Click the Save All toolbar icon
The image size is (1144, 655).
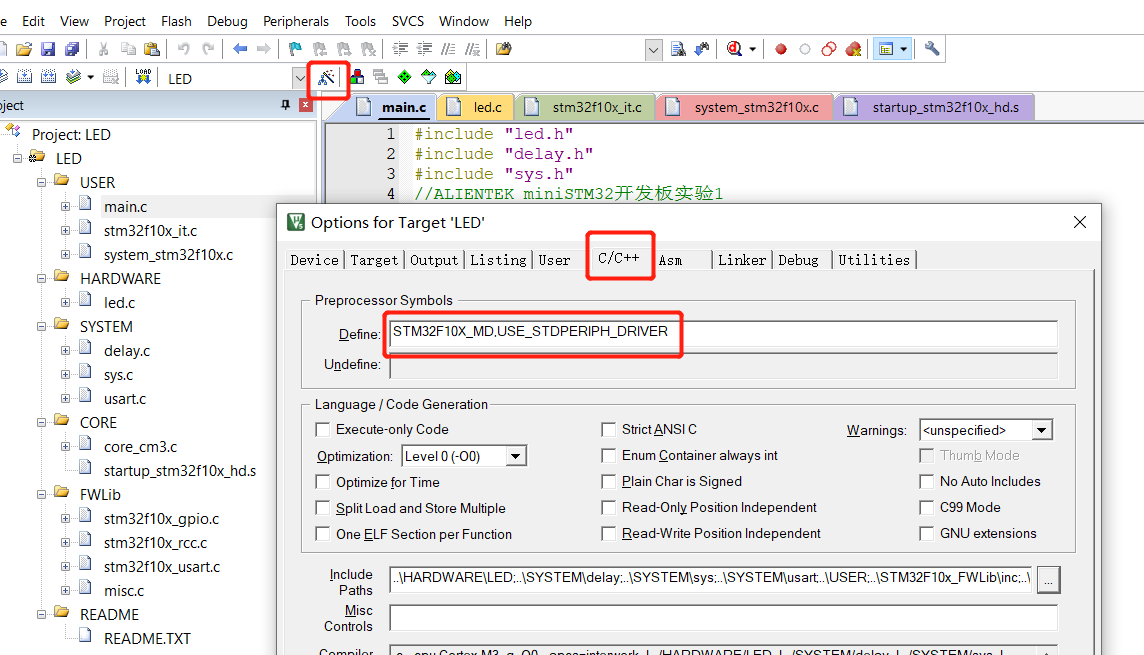coord(71,48)
